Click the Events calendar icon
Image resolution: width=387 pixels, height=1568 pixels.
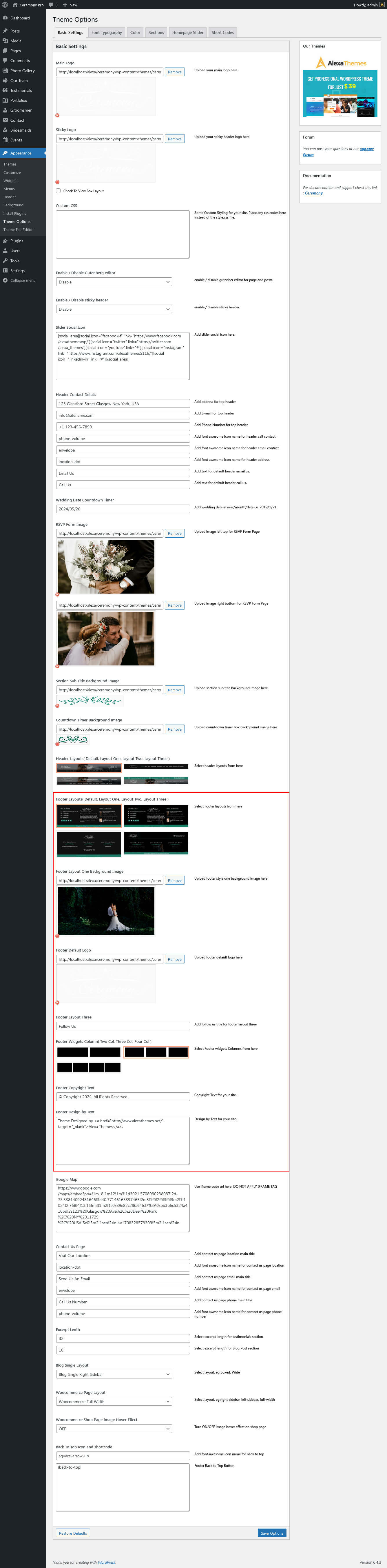pos(6,140)
